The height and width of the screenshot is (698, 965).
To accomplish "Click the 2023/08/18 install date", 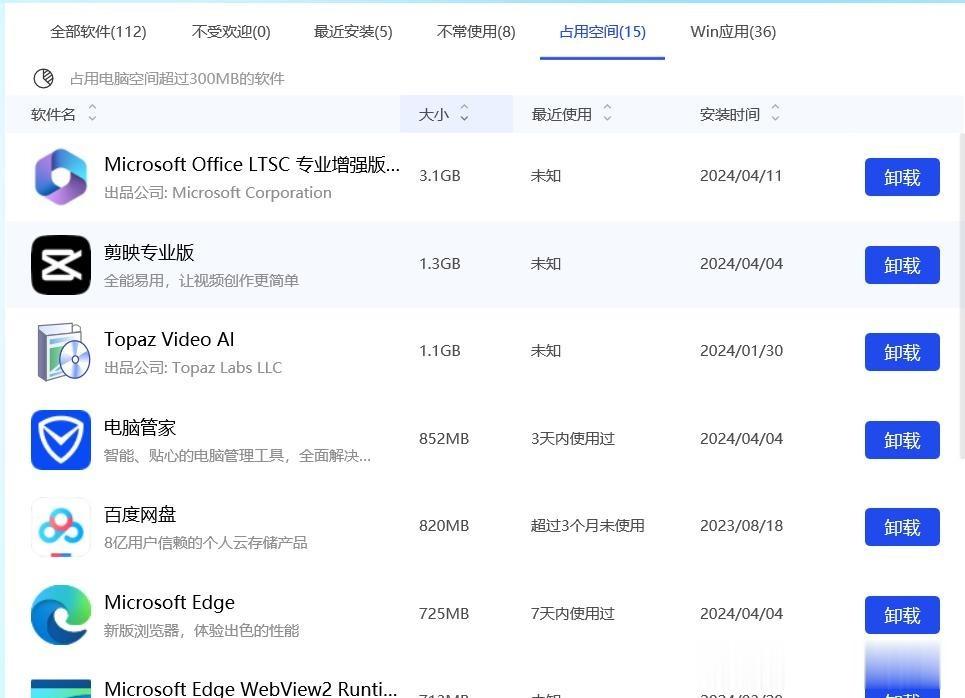I will [742, 525].
